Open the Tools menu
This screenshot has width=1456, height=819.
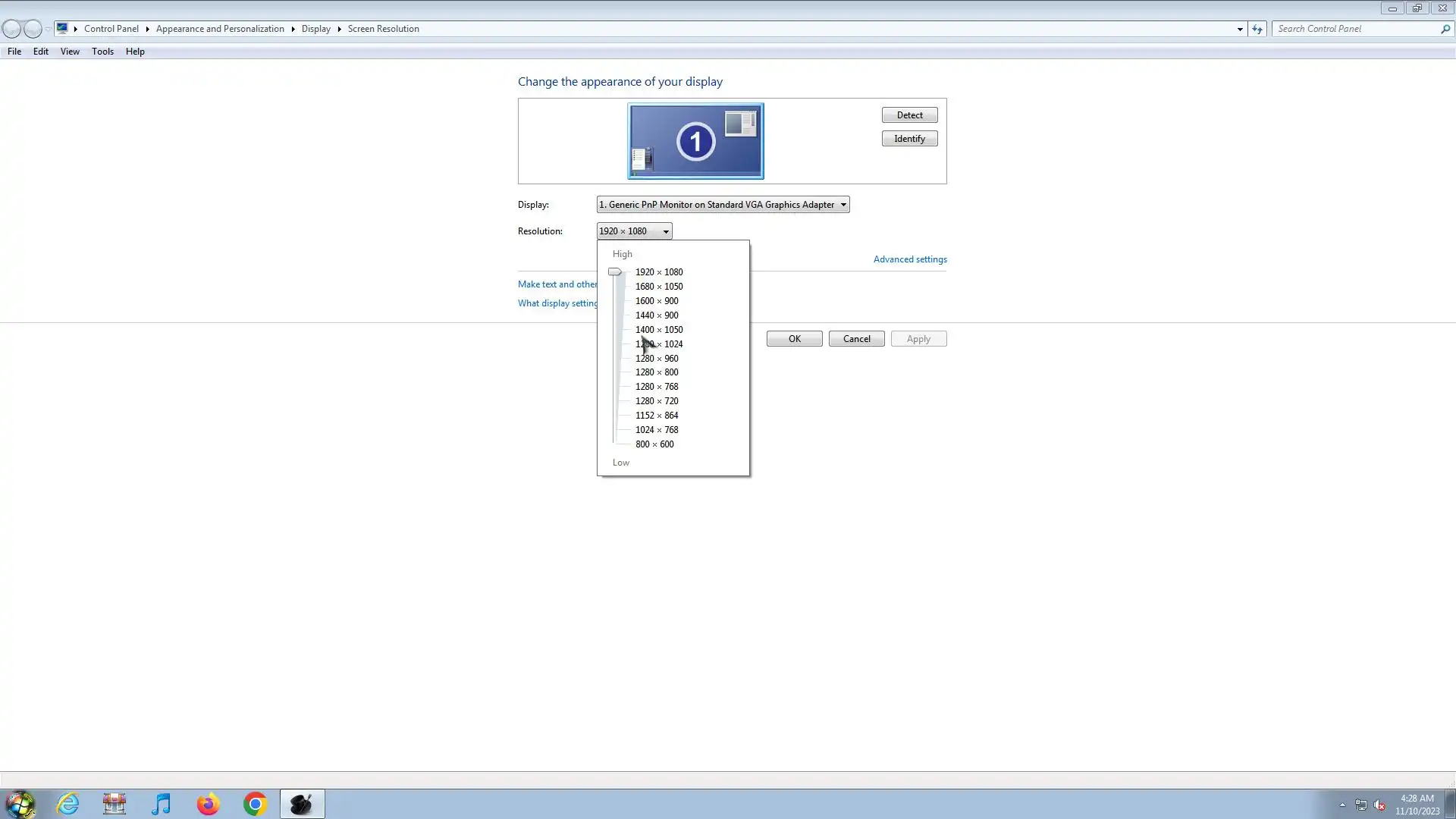click(102, 52)
